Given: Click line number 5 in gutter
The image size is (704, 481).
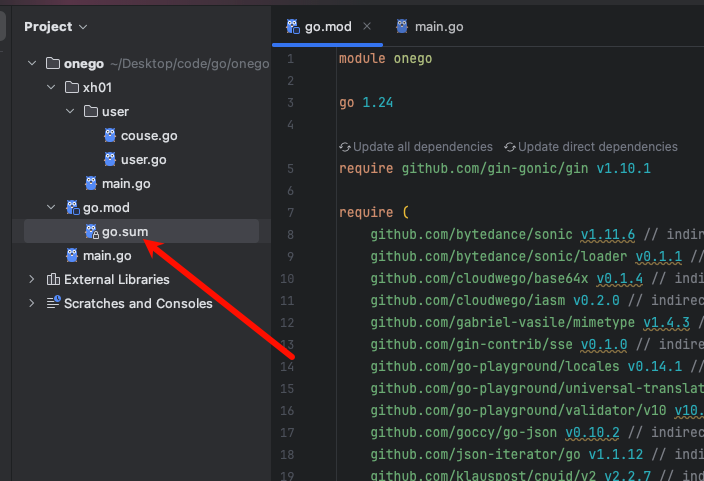Looking at the screenshot, I should pos(290,169).
